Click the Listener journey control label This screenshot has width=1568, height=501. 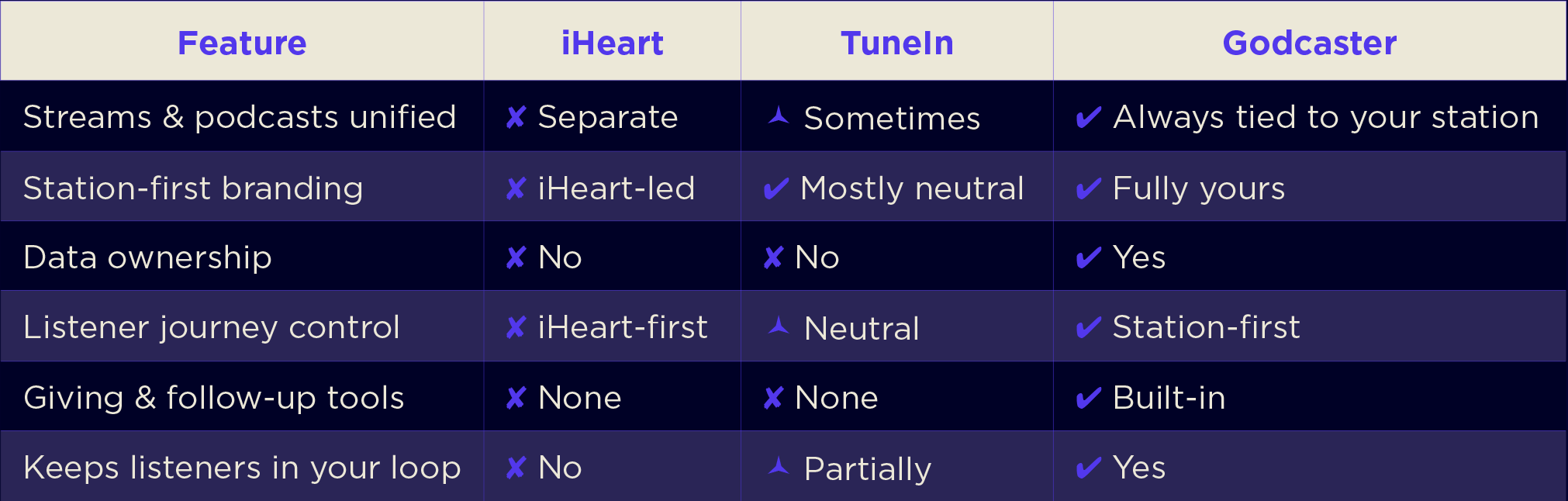[212, 327]
